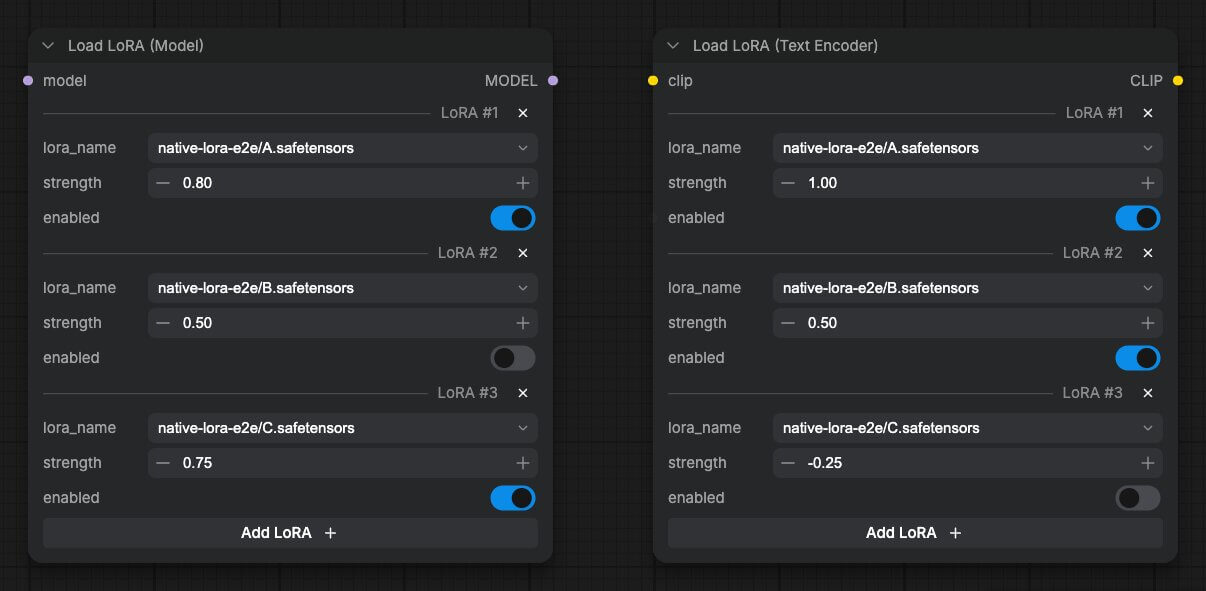Disable LoRA #2 in Load LoRA (Text Encoder)
The height and width of the screenshot is (591, 1206).
(x=1138, y=358)
